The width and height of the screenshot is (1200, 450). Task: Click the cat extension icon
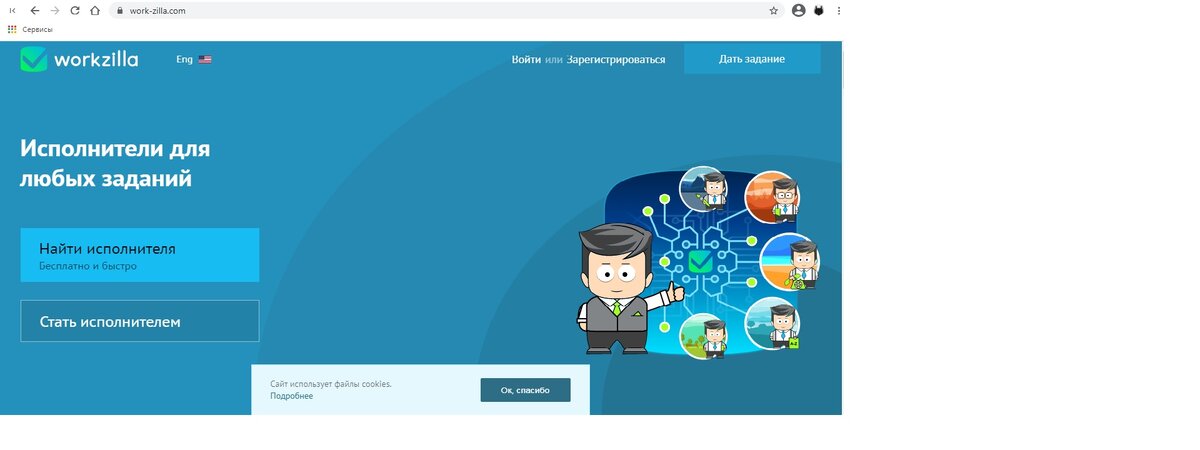818,11
